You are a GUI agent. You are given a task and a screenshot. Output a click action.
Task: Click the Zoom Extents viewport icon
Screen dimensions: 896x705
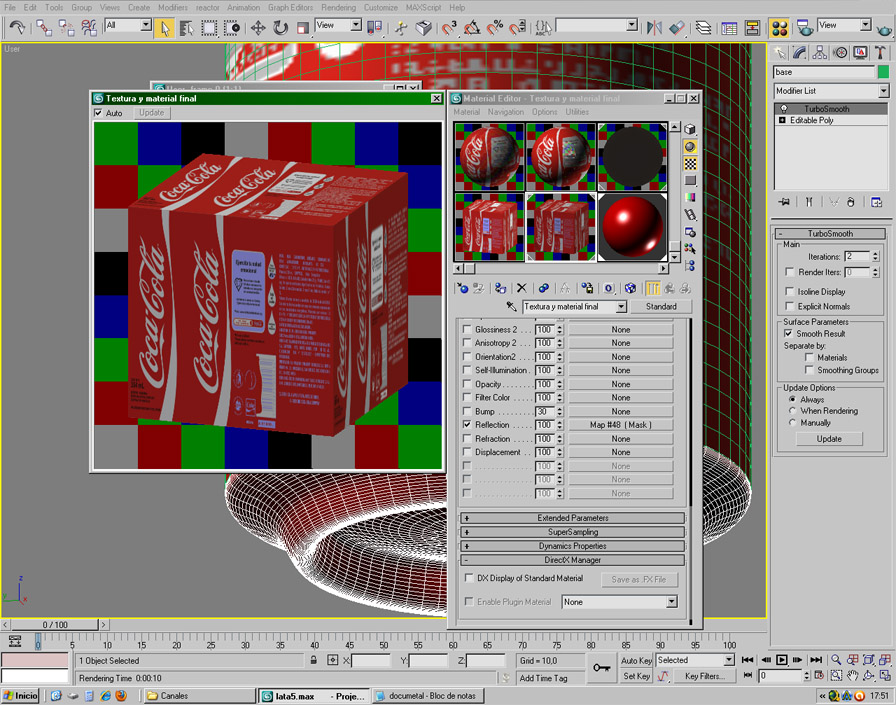pyautogui.click(x=869, y=660)
